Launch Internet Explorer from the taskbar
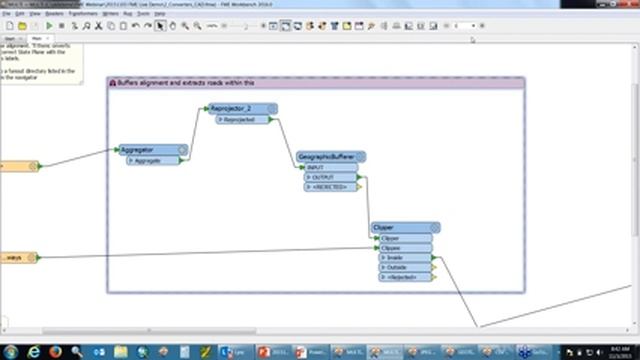Image resolution: width=640 pixels, height=360 pixels. [x=33, y=352]
